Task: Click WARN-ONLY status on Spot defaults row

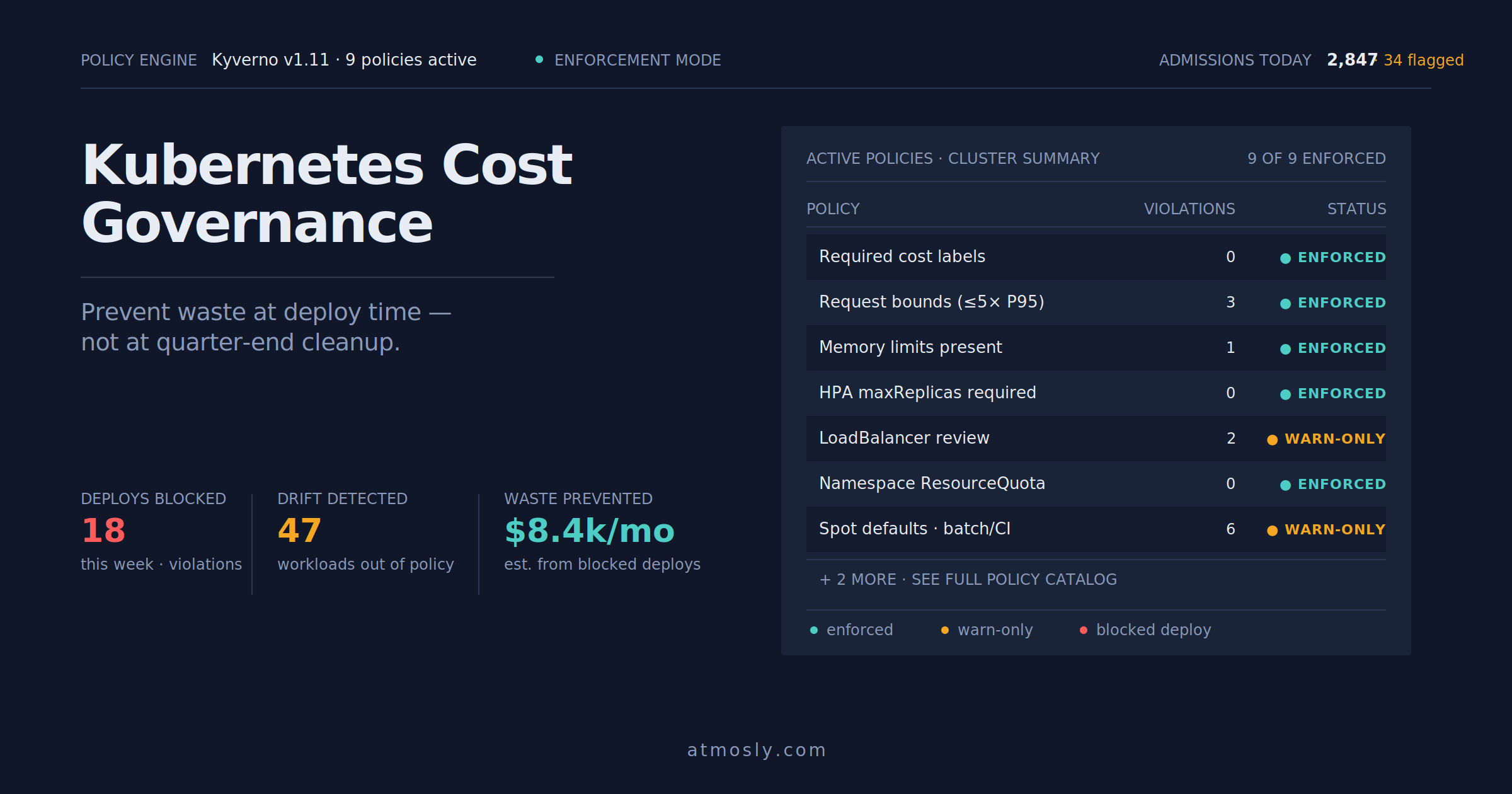Action: [x=1335, y=530]
